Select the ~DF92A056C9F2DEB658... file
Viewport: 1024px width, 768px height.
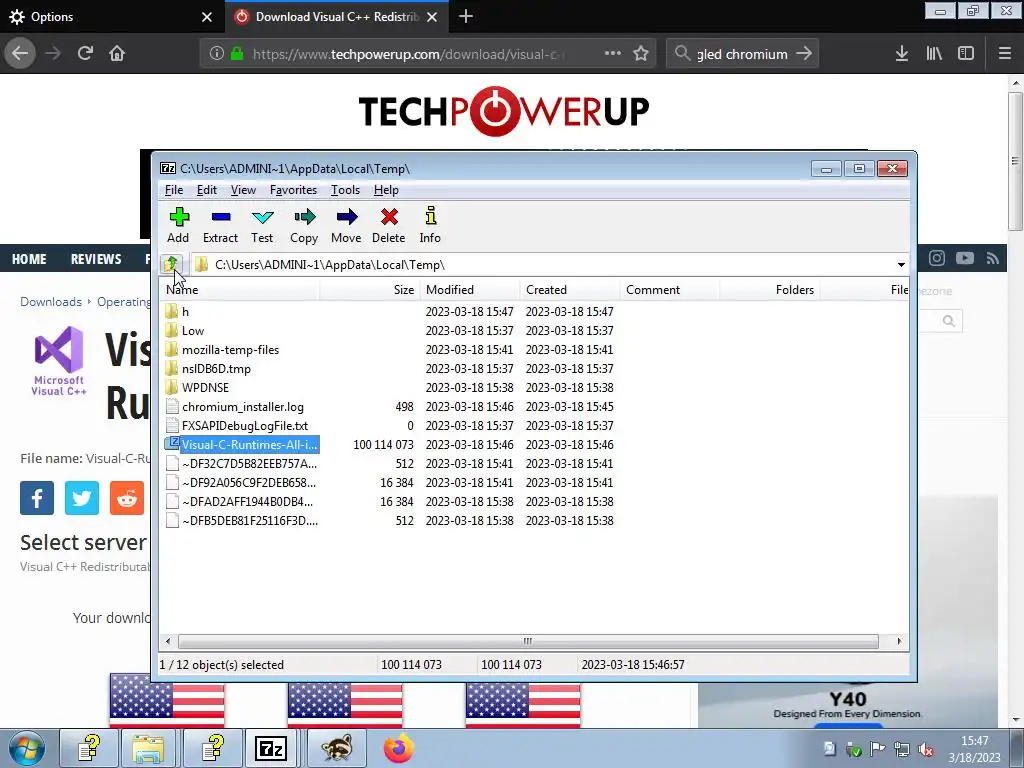coord(248,483)
